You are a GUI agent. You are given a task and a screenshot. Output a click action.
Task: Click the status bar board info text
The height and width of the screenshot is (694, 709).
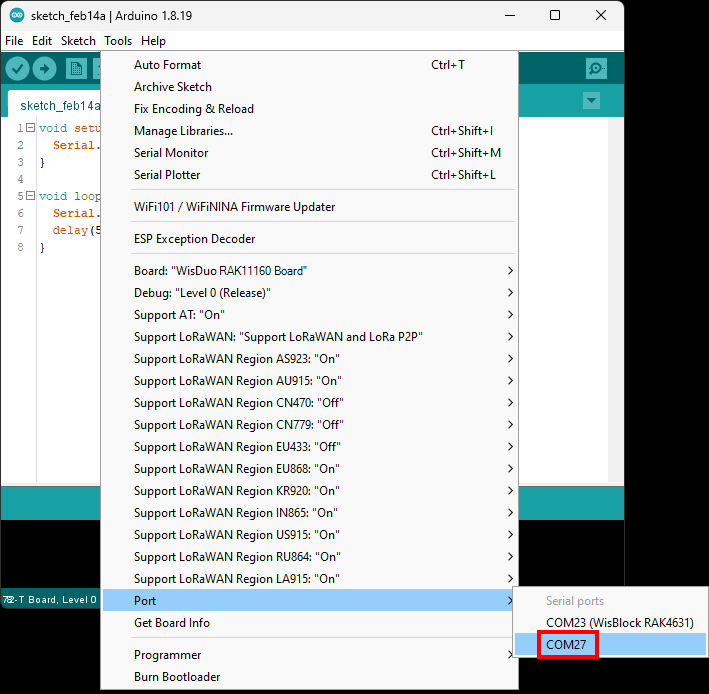tap(50, 600)
